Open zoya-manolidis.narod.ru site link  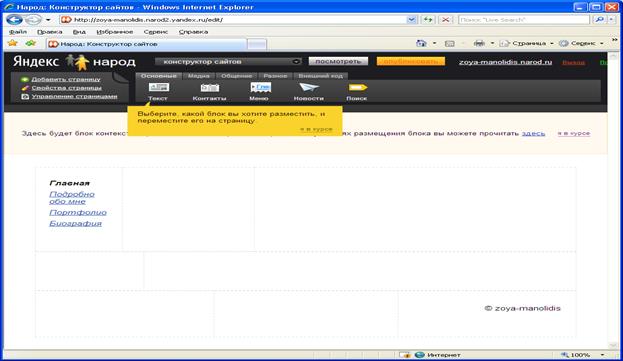point(505,62)
